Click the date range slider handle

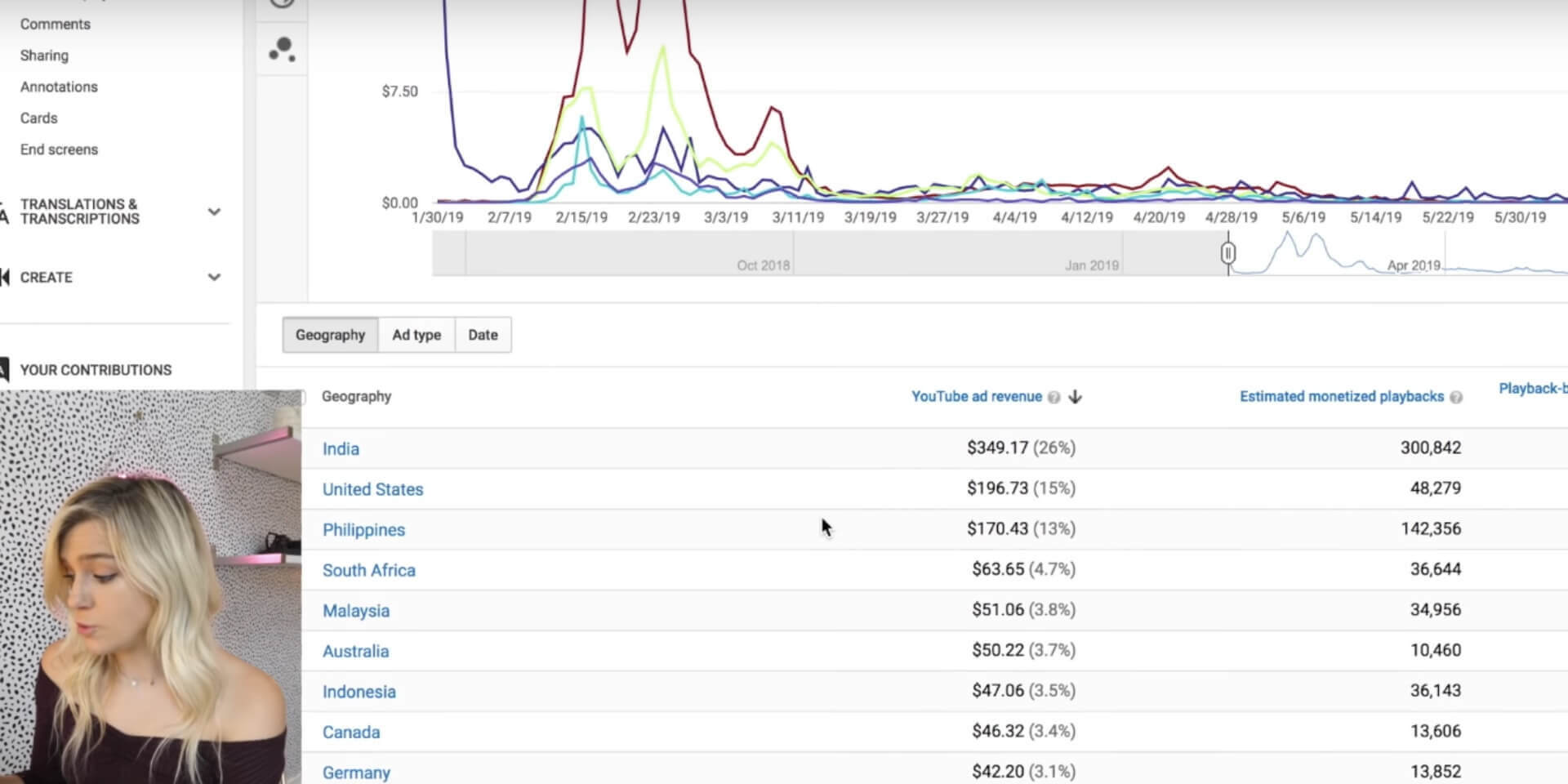(x=1227, y=253)
